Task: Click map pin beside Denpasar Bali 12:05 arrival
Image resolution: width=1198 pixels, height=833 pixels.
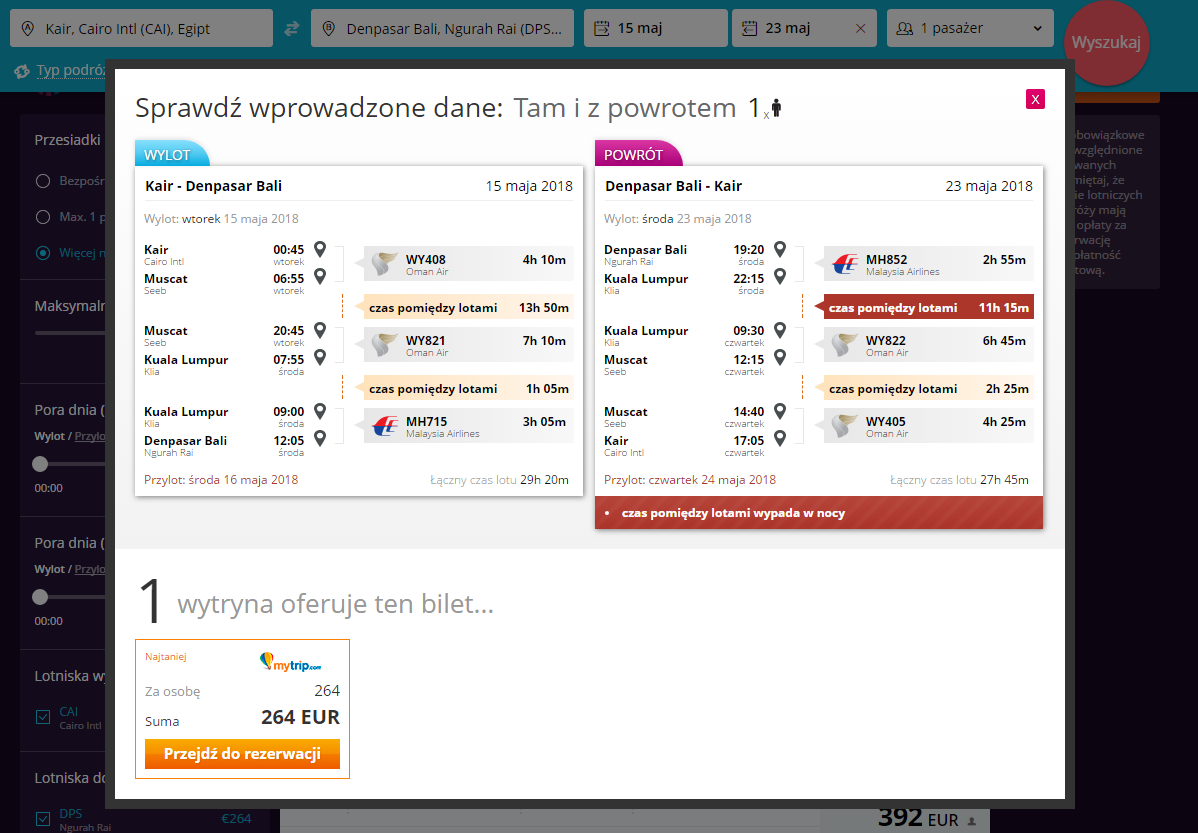Action: [x=320, y=438]
